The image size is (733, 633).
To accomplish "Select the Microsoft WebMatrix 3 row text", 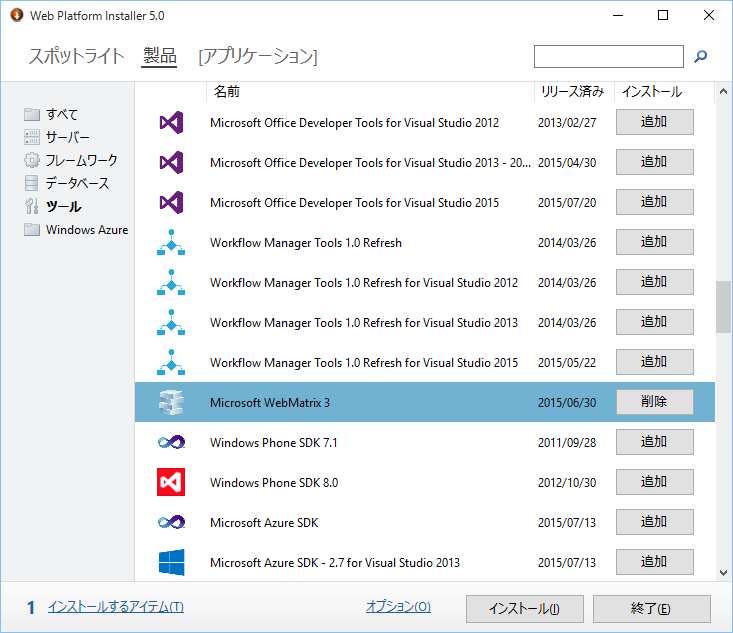I will coord(270,403).
